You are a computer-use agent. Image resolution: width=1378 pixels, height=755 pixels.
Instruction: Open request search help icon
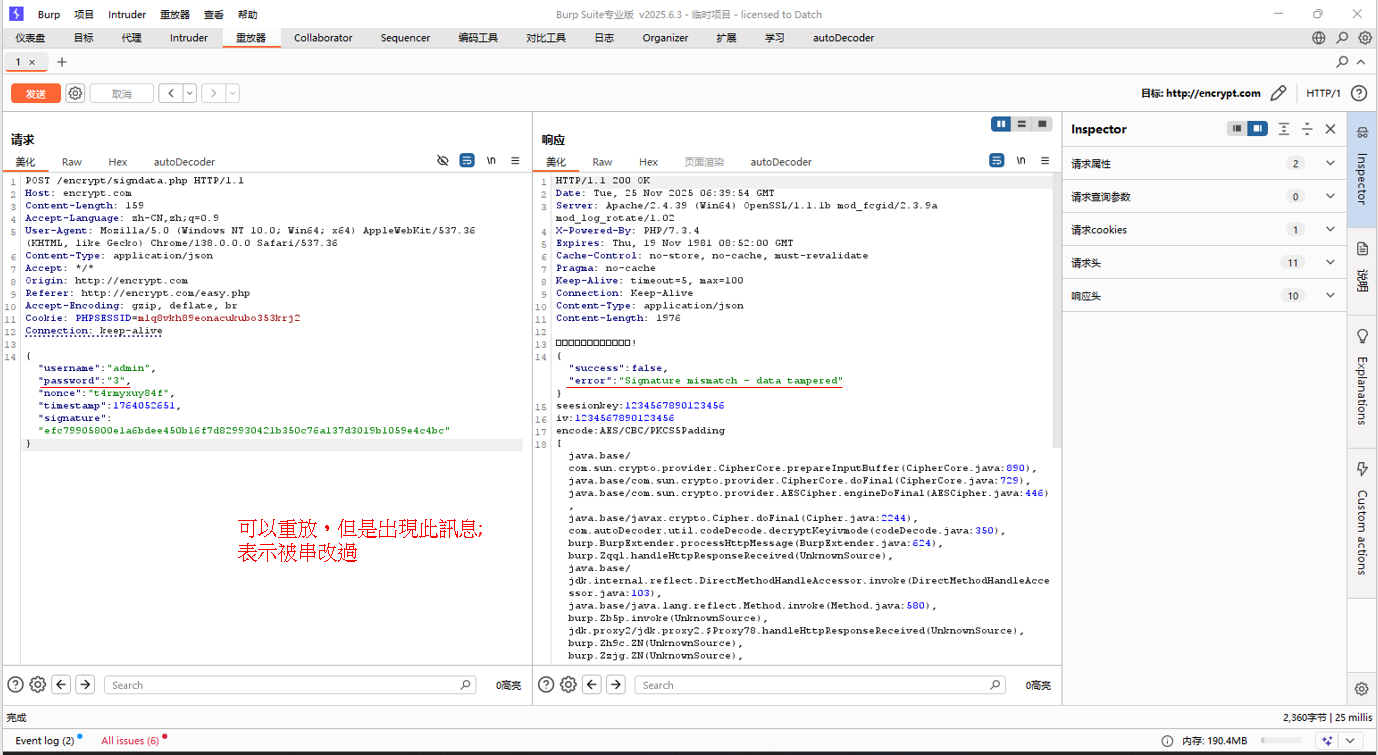pyautogui.click(x=15, y=685)
